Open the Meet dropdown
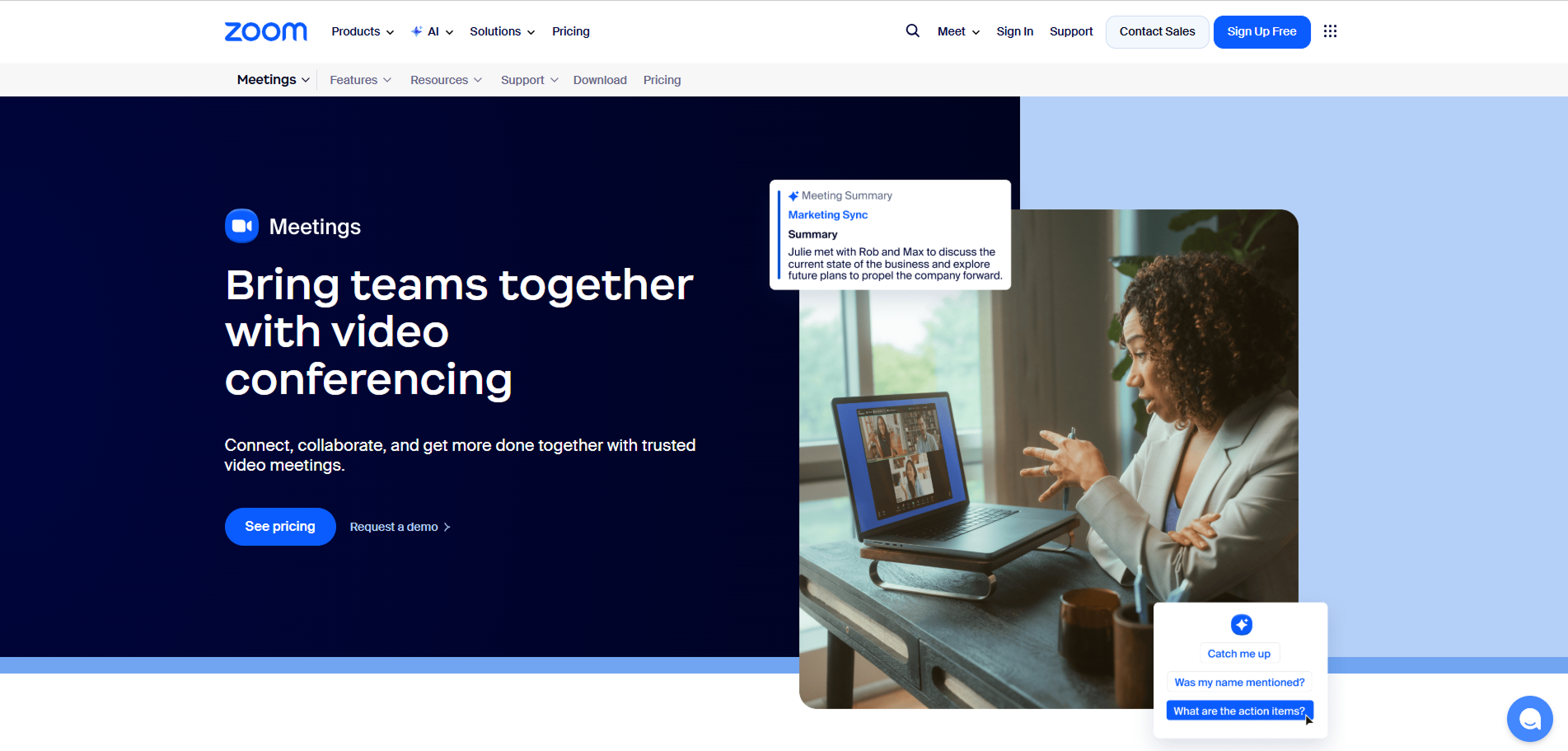This screenshot has width=1568, height=751. (958, 31)
